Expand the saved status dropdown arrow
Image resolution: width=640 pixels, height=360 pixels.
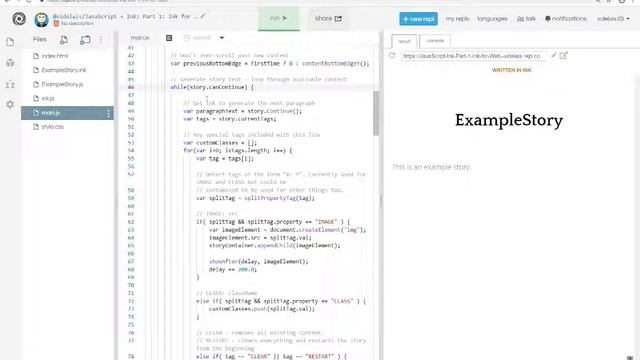(222, 38)
